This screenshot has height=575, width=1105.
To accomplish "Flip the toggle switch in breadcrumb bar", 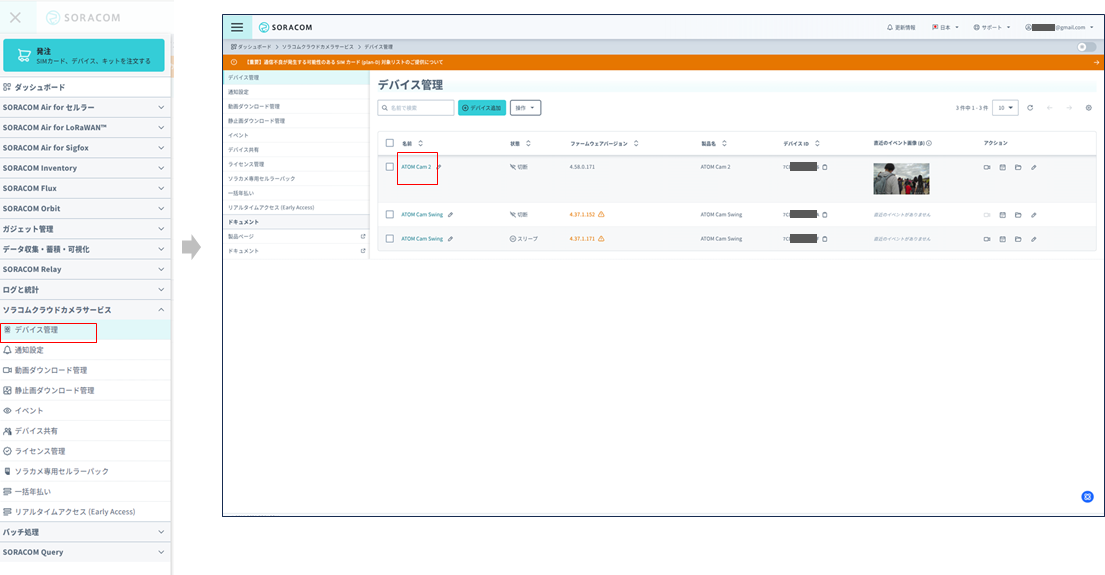I will (x=1086, y=47).
